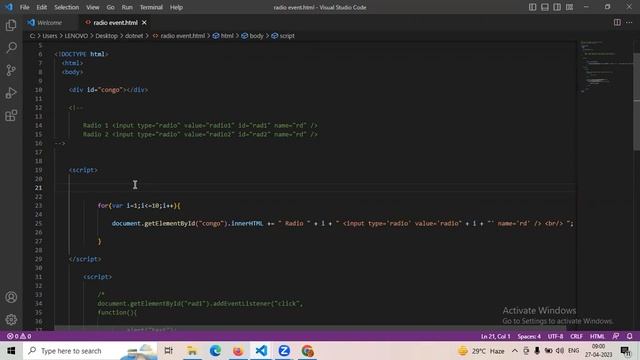Open the File menu
Image resolution: width=640 pixels, height=360 pixels.
coord(24,7)
